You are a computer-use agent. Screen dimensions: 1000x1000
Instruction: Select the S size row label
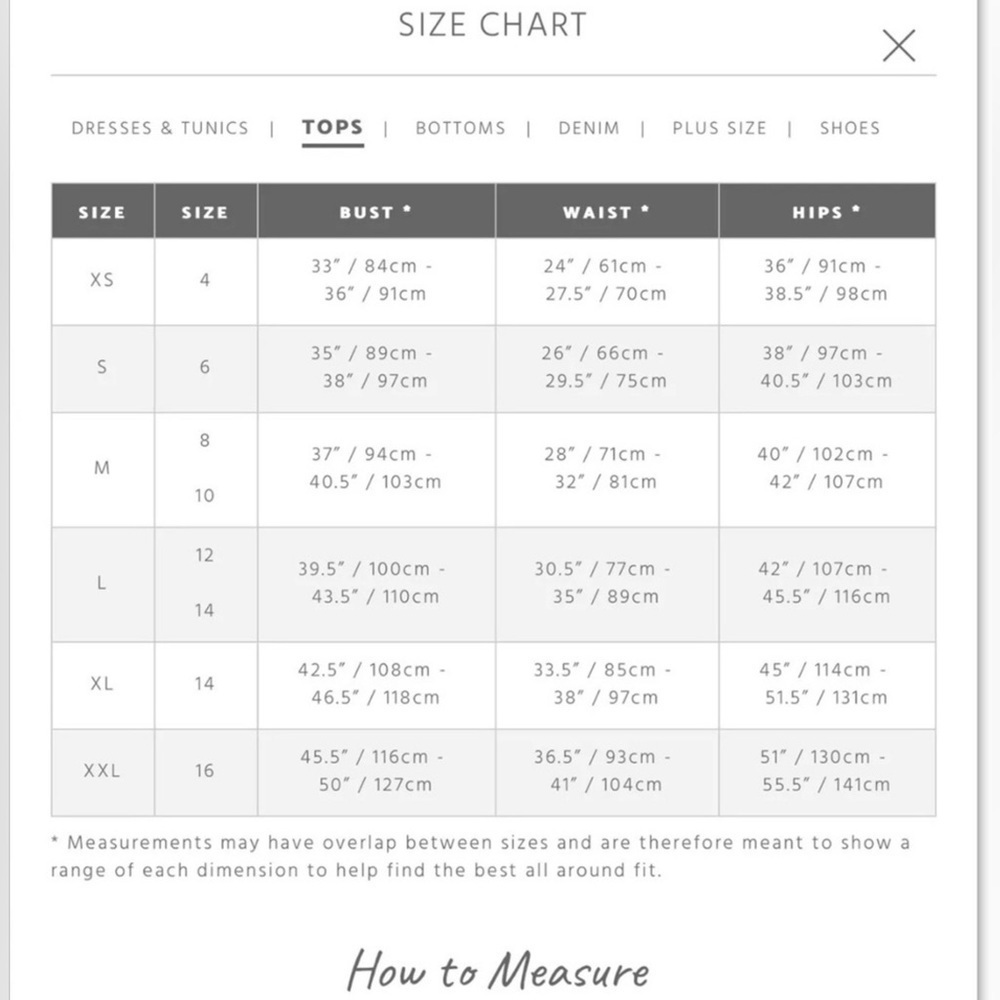[x=102, y=367]
